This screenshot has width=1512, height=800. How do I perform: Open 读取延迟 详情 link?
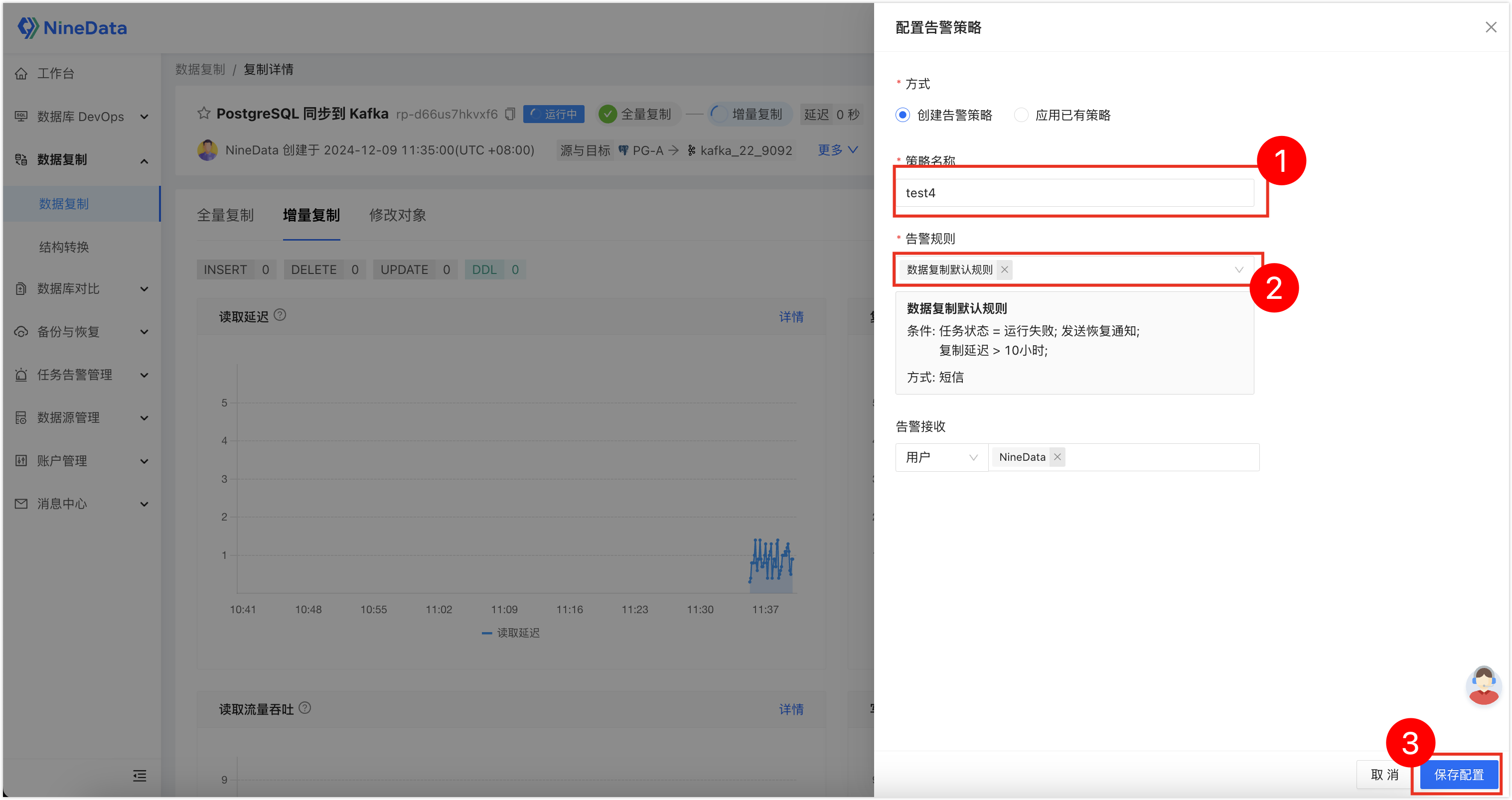pyautogui.click(x=791, y=317)
